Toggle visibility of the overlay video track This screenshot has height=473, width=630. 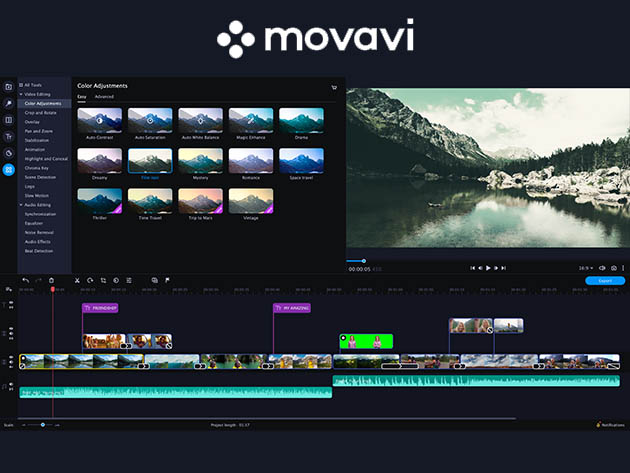coord(11,328)
